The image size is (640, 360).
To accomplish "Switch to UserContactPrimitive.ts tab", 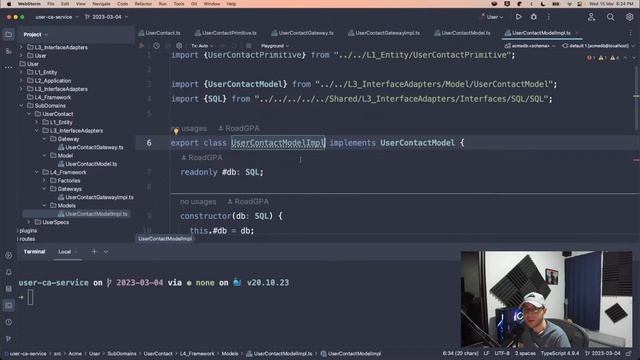I will (x=226, y=33).
